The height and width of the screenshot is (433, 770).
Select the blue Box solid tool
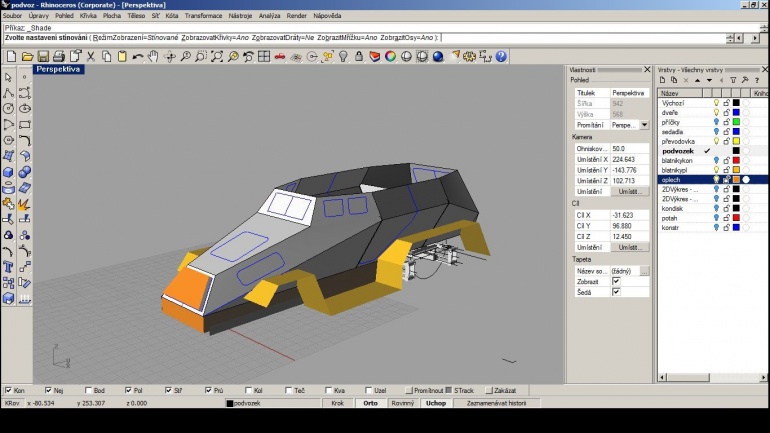(x=8, y=172)
